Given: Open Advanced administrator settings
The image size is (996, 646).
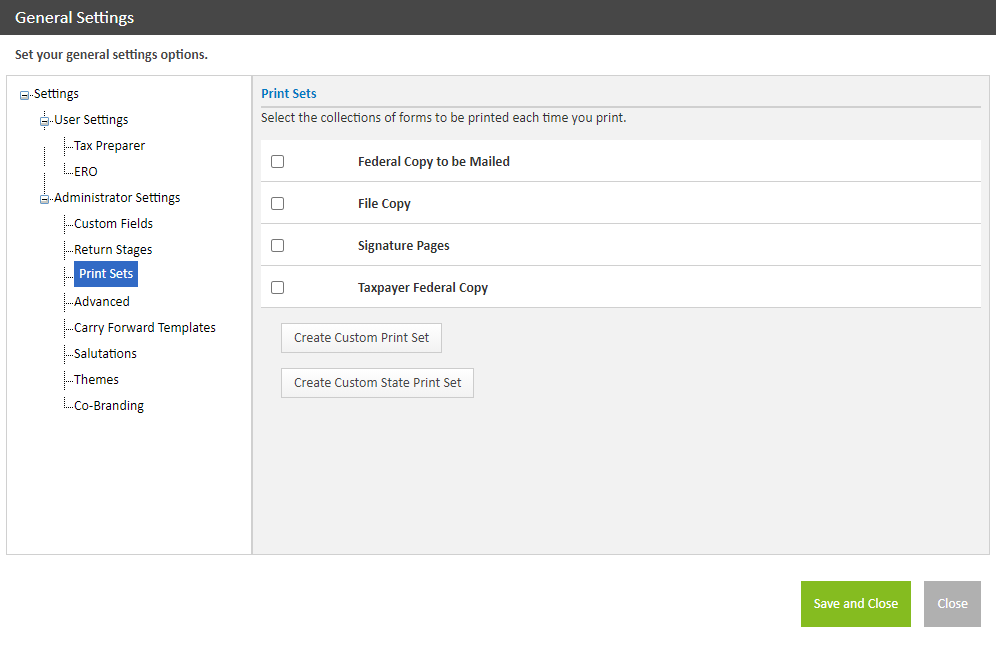Looking at the screenshot, I should (x=102, y=302).
